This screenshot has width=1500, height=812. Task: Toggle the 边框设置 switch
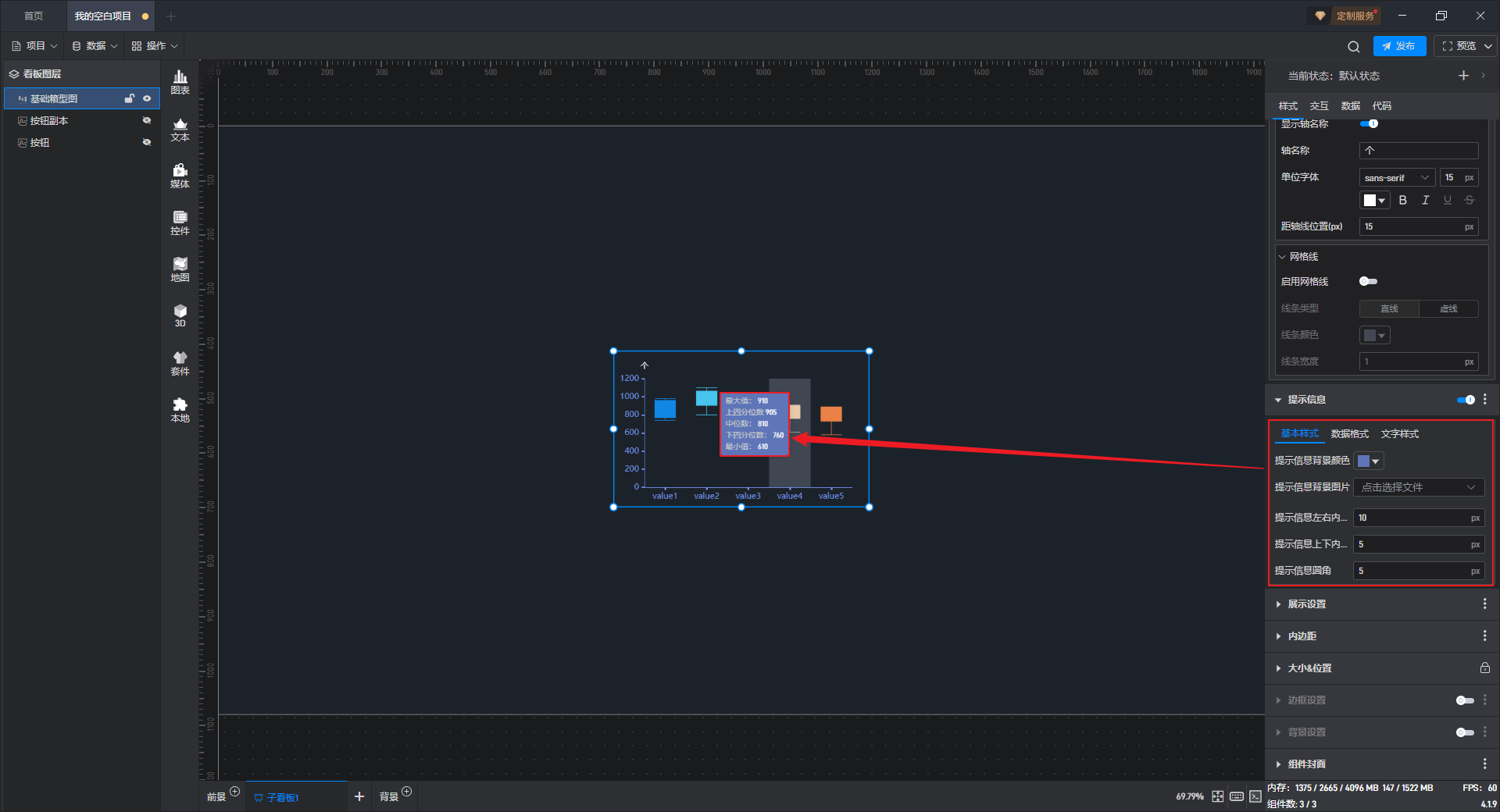click(x=1466, y=700)
